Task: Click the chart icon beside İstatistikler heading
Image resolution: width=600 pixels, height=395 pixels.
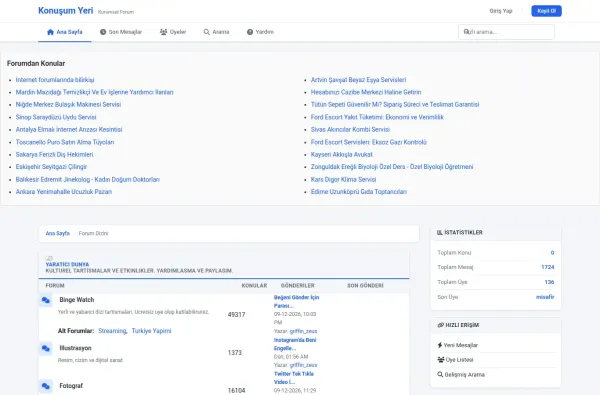Action: pos(440,233)
